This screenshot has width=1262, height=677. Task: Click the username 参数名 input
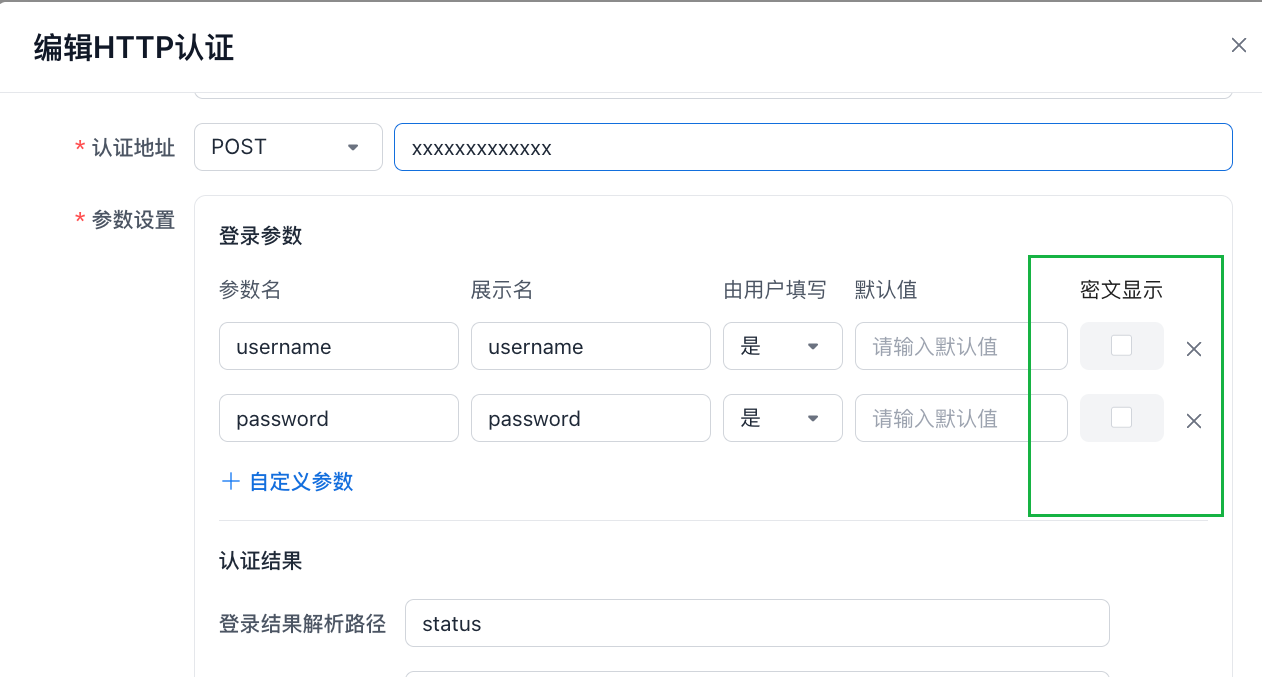[x=338, y=346]
